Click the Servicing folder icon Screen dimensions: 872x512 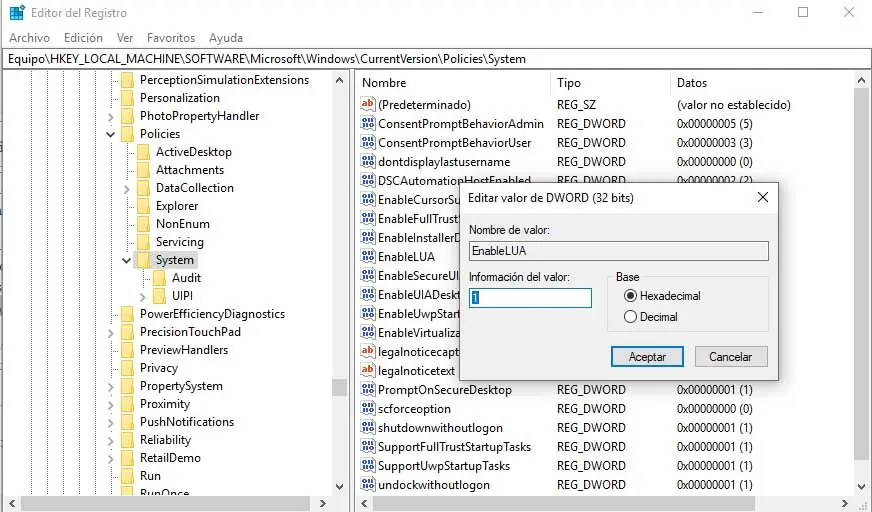(x=143, y=242)
